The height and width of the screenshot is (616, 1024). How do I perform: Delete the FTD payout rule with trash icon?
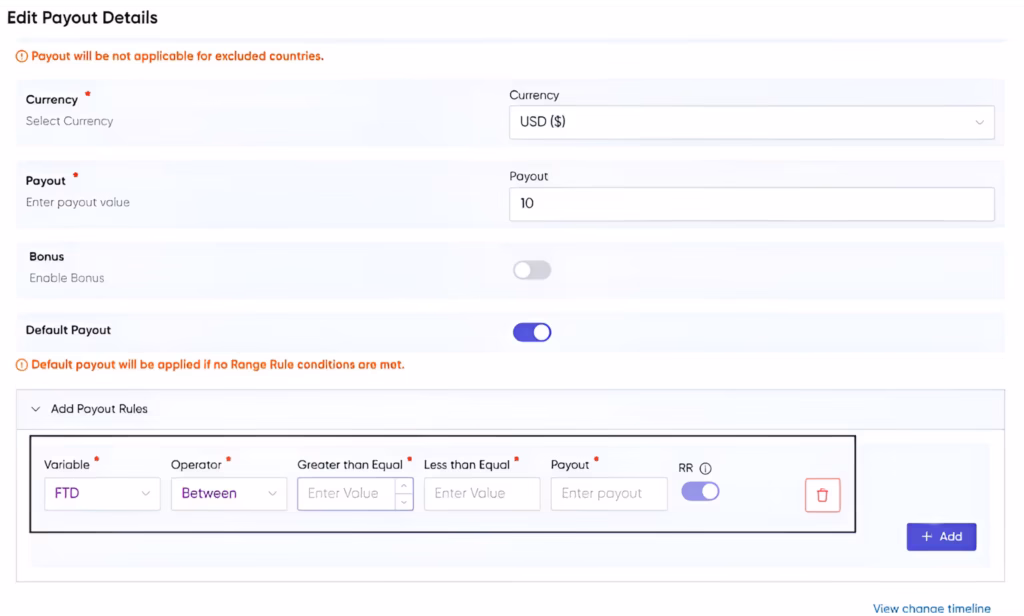tap(822, 495)
